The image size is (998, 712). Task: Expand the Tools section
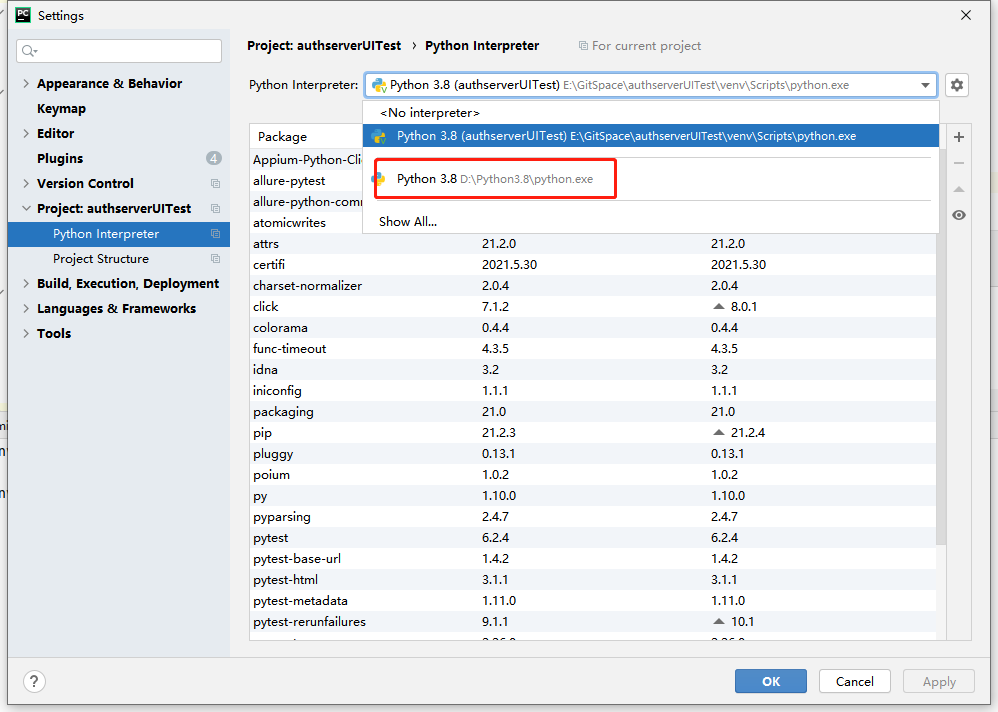(26, 333)
